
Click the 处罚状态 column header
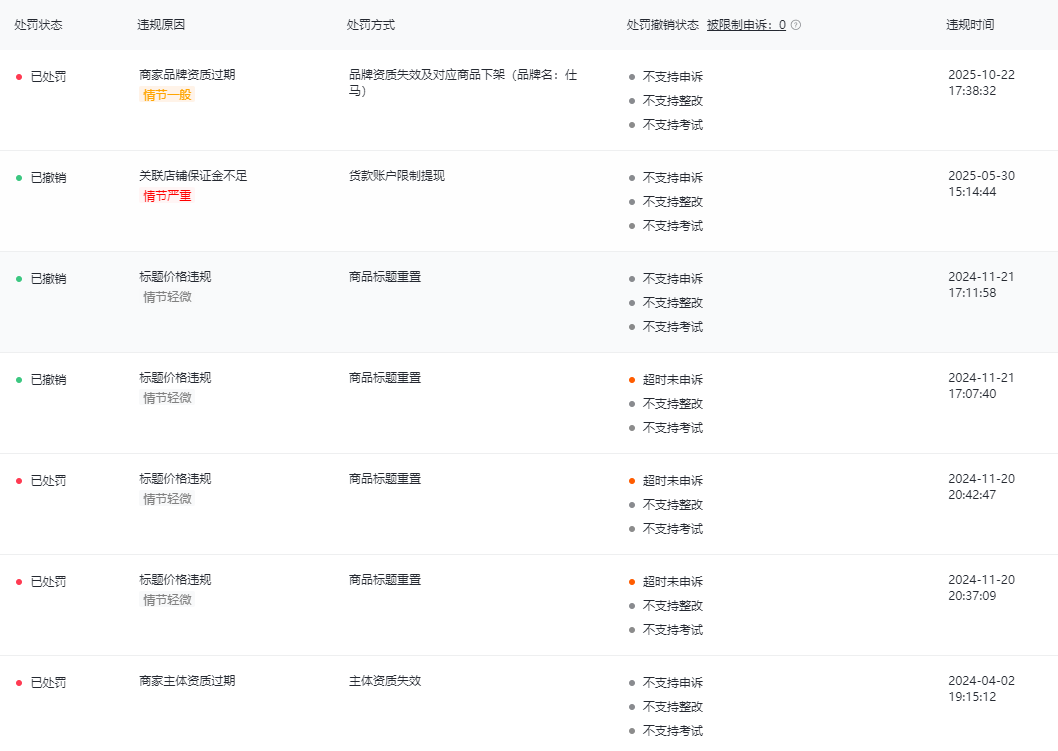(x=38, y=25)
